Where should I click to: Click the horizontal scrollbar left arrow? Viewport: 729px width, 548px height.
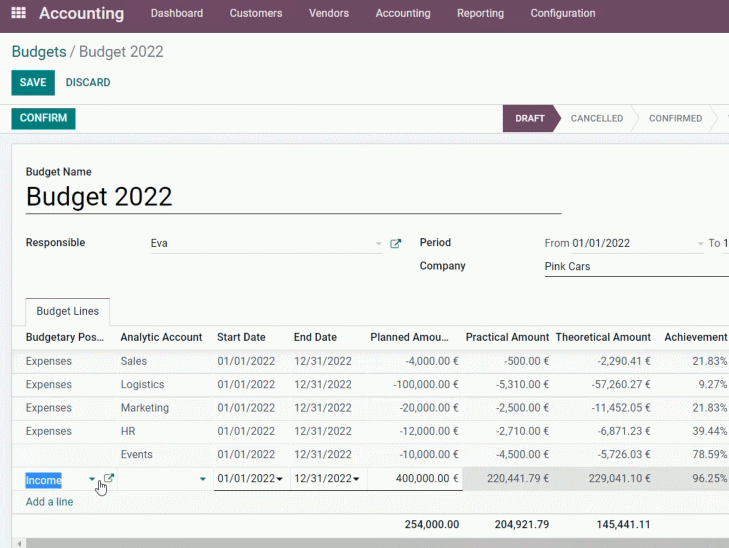point(19,543)
